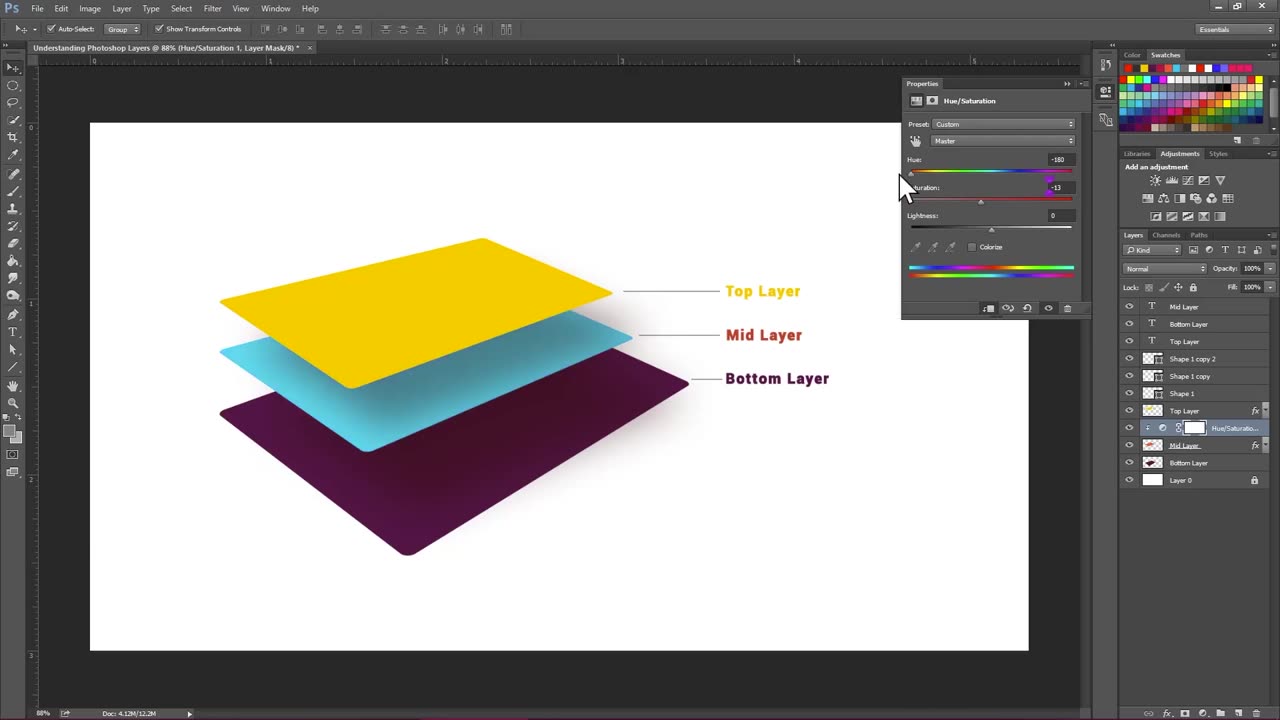1280x720 pixels.
Task: Open the Opacity dropdown arrow
Action: [x=1270, y=269]
